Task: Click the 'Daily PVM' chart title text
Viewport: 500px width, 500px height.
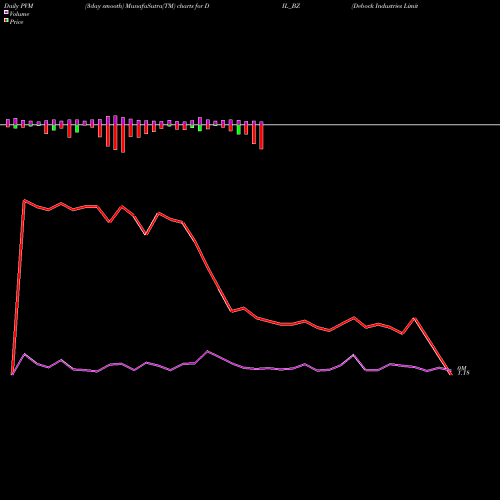Action: [19, 6]
